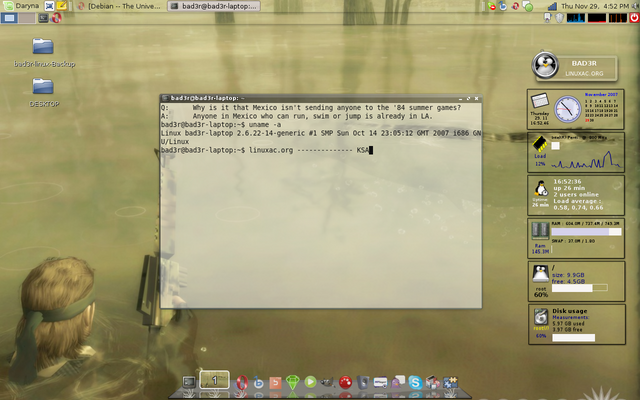Launch the blue b search app in dock
The width and height of the screenshot is (640, 400).
pos(258,382)
